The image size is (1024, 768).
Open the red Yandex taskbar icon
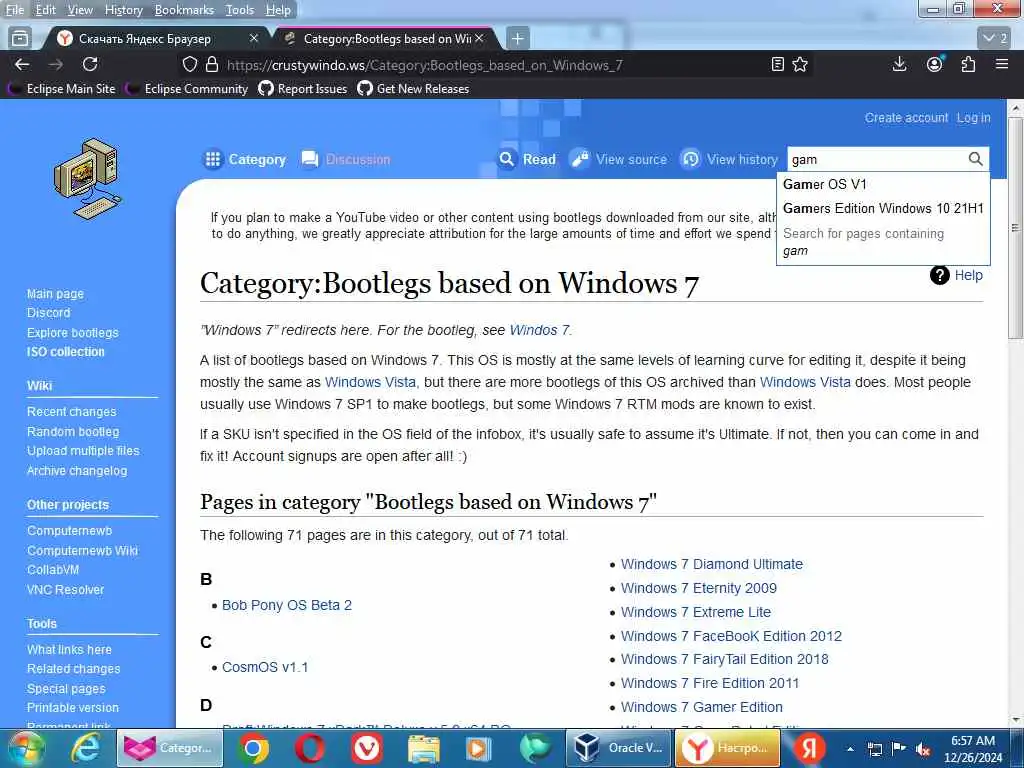[x=809, y=748]
